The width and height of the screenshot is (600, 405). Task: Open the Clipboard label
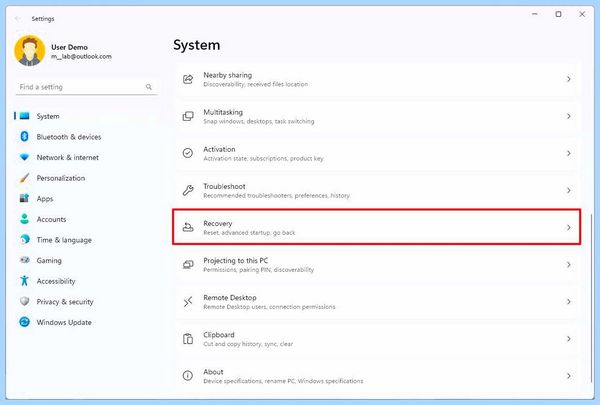tap(219, 335)
